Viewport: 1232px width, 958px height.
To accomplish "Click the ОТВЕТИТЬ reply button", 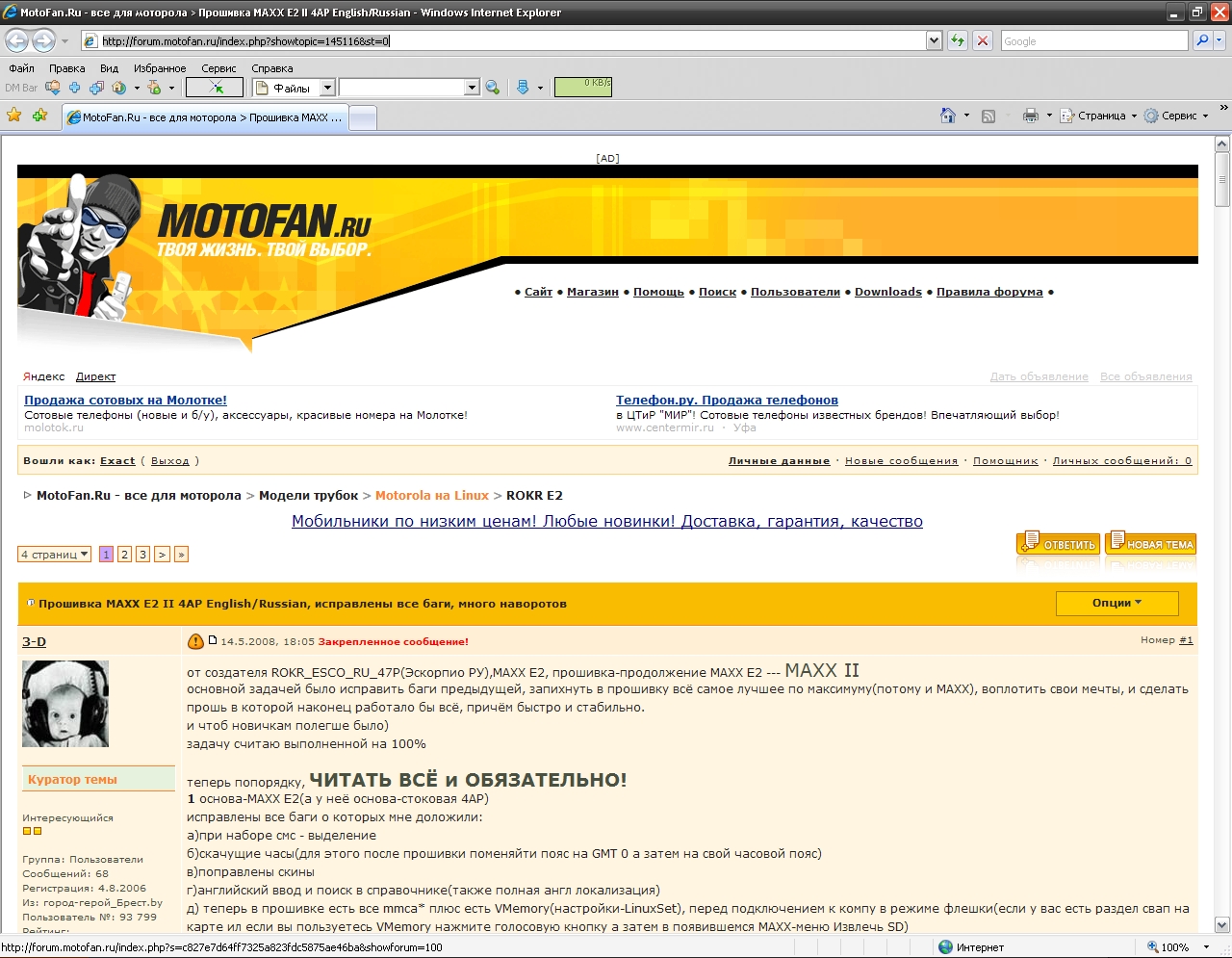I will coord(1059,543).
